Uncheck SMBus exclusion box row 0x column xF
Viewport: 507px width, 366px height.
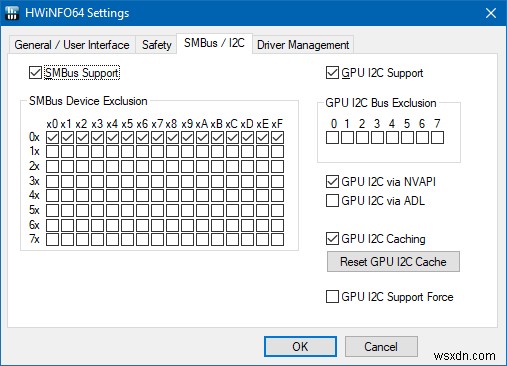[277, 137]
